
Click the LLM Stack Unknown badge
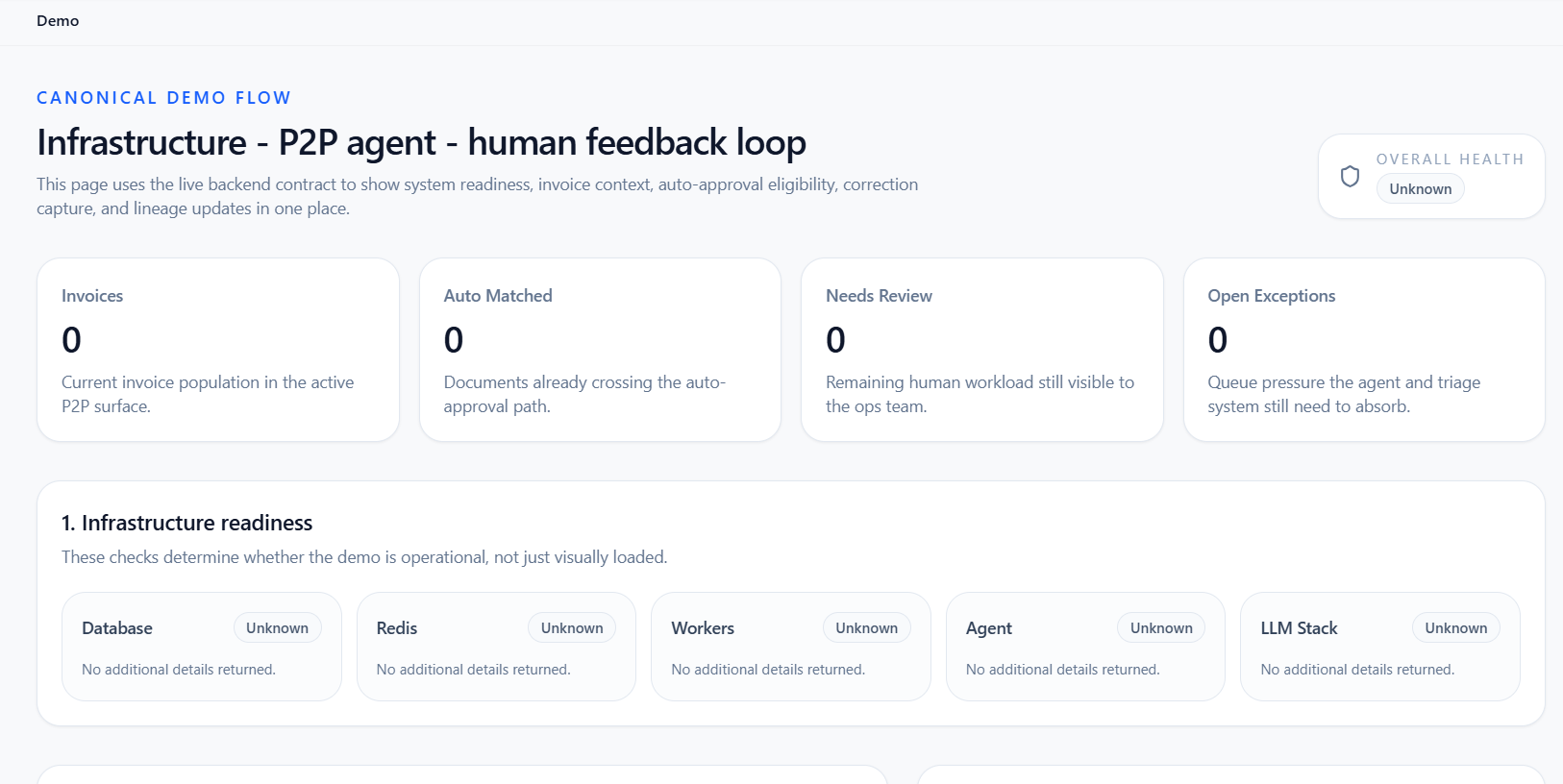pos(1455,628)
